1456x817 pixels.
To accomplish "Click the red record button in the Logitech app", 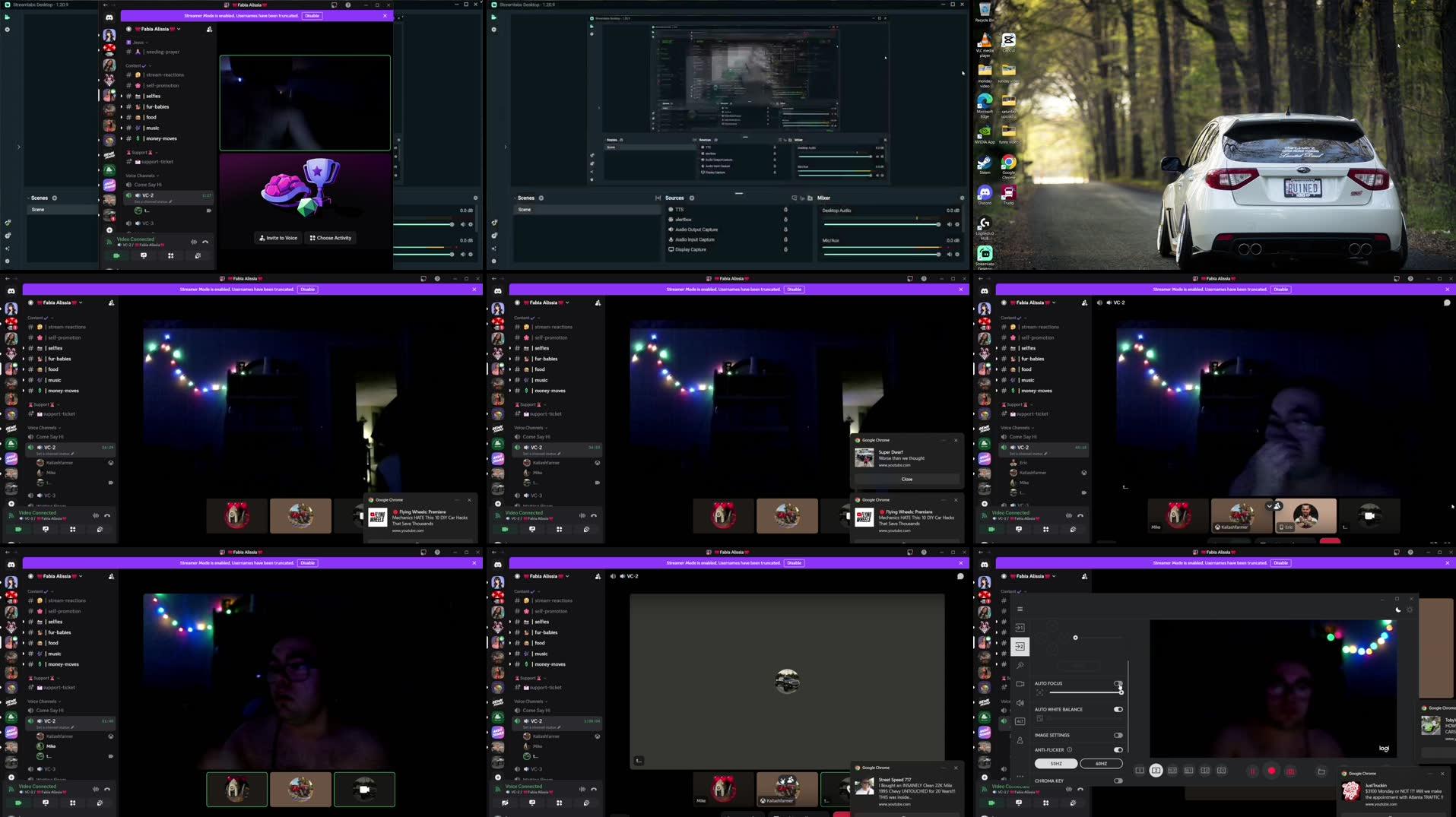I will click(x=1272, y=771).
